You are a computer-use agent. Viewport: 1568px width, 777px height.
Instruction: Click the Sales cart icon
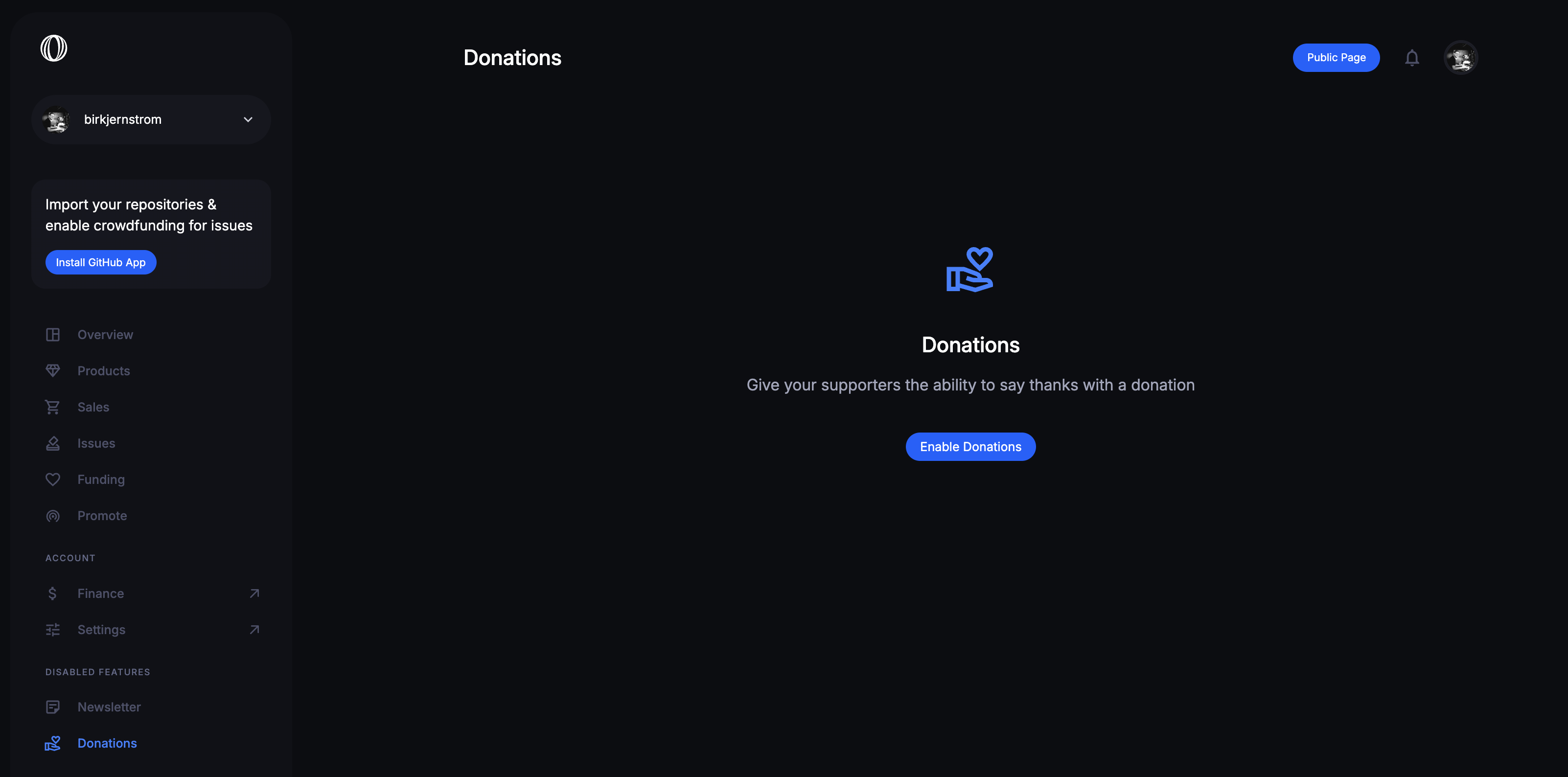(53, 406)
